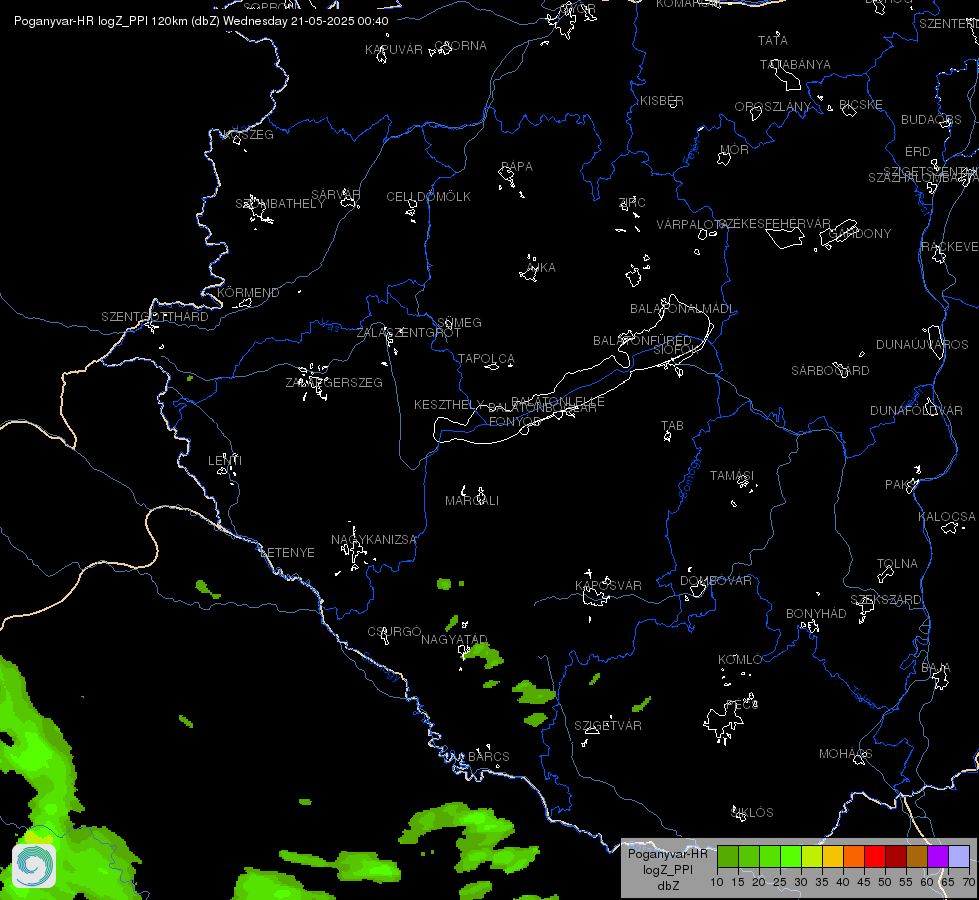This screenshot has width=979, height=900.
Task: Click the CSURGÓ city label
Action: tap(394, 632)
